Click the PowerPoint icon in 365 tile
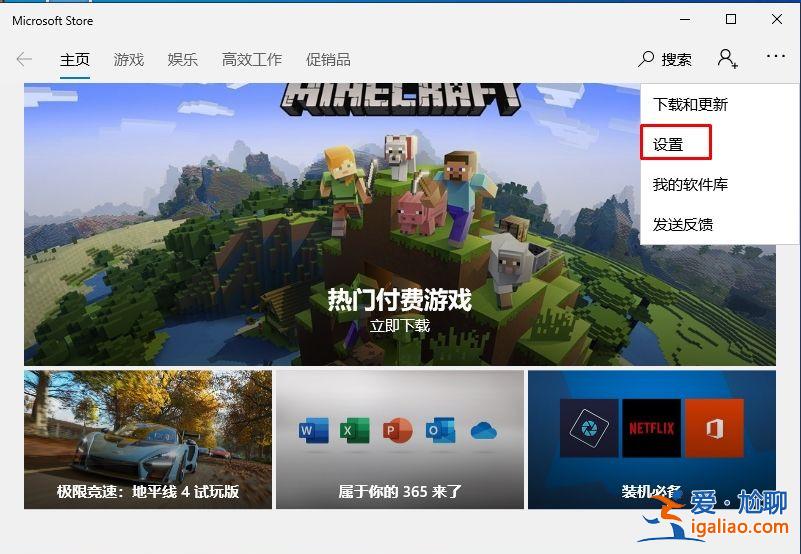Viewport: 801px width, 554px height. coord(397,430)
